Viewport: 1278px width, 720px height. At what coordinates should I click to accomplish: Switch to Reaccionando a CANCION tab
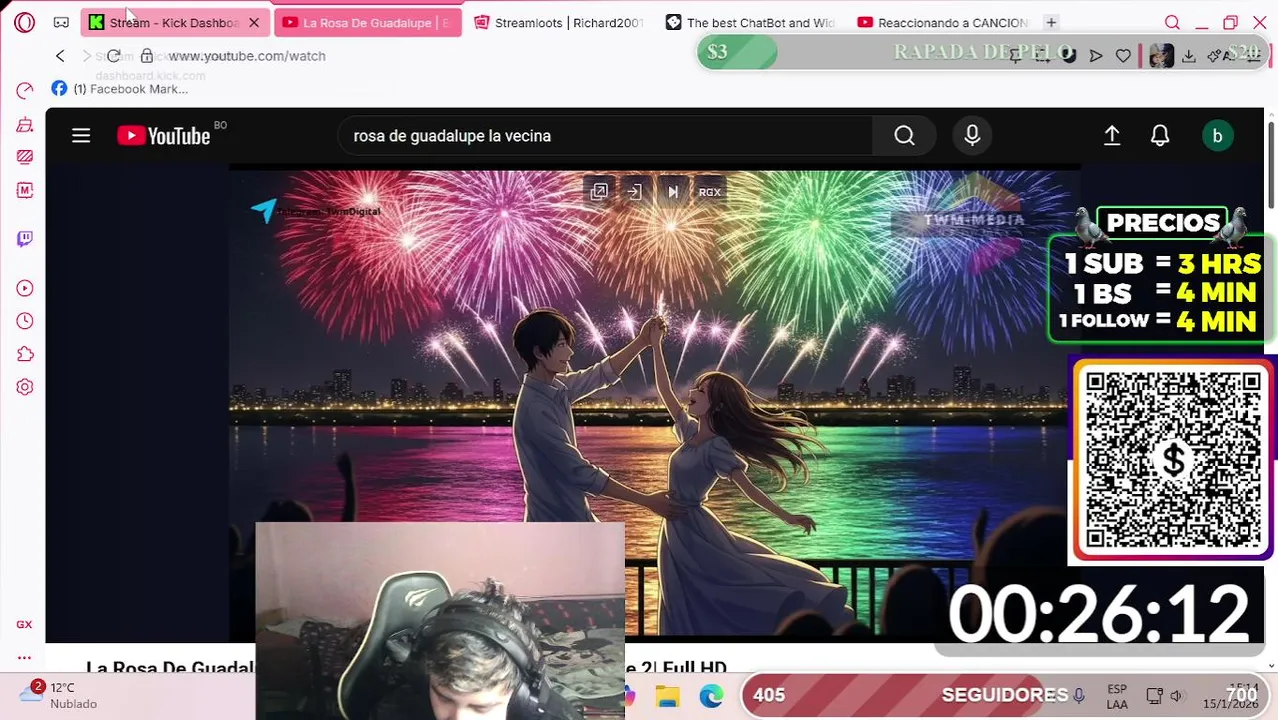pyautogui.click(x=942, y=22)
